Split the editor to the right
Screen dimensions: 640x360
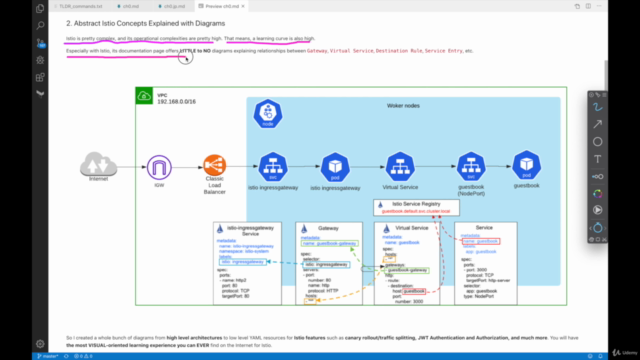pos(588,6)
